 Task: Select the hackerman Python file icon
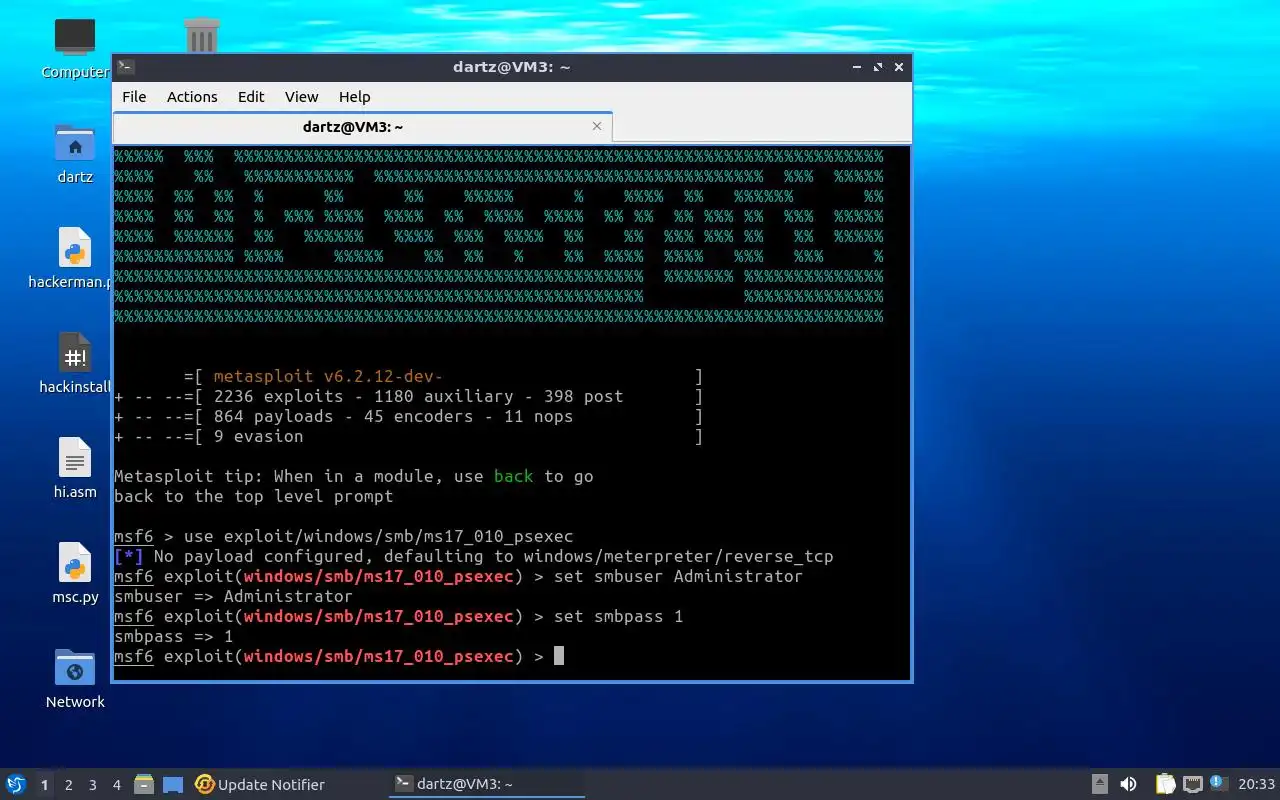(75, 247)
